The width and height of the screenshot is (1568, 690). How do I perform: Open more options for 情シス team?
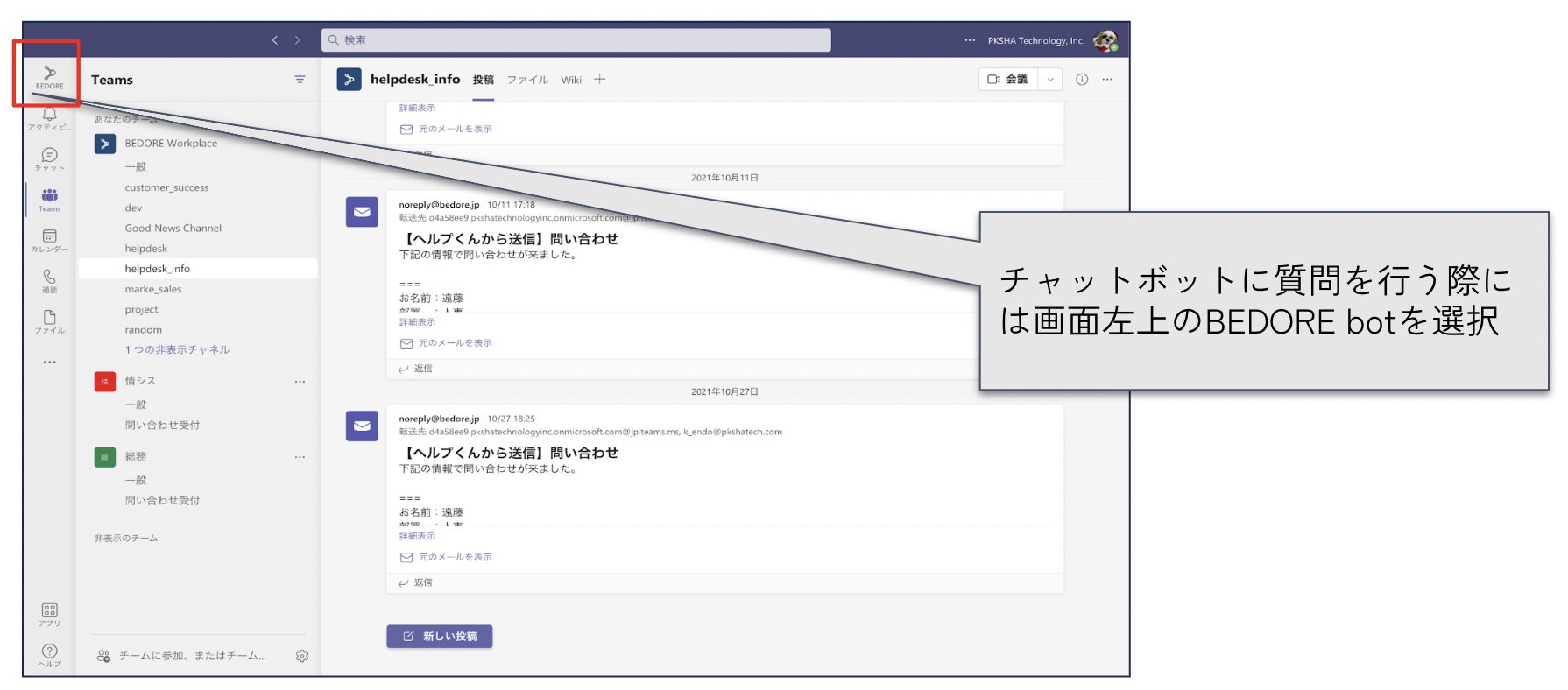300,382
